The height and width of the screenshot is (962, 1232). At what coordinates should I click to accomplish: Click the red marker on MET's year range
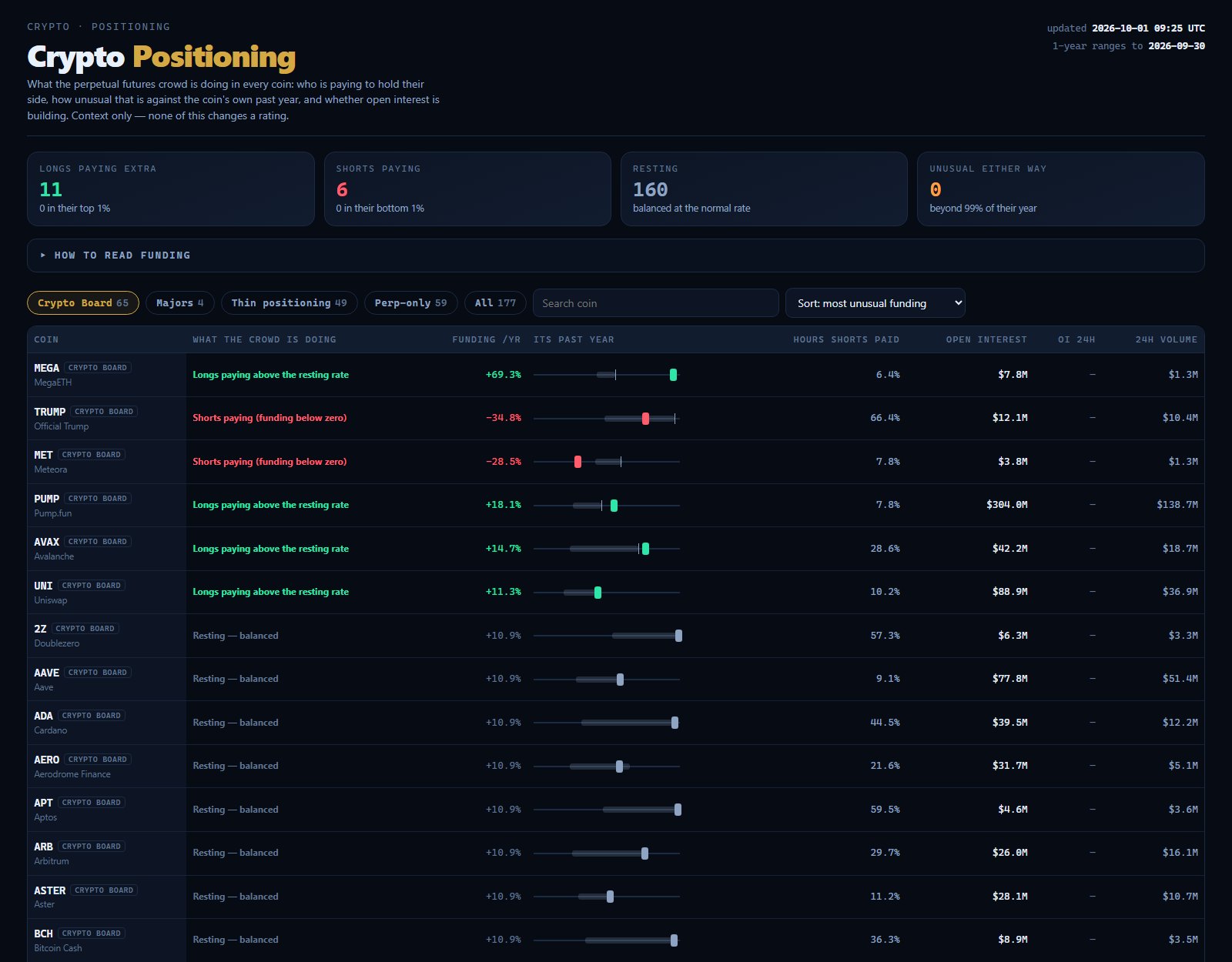(x=577, y=462)
